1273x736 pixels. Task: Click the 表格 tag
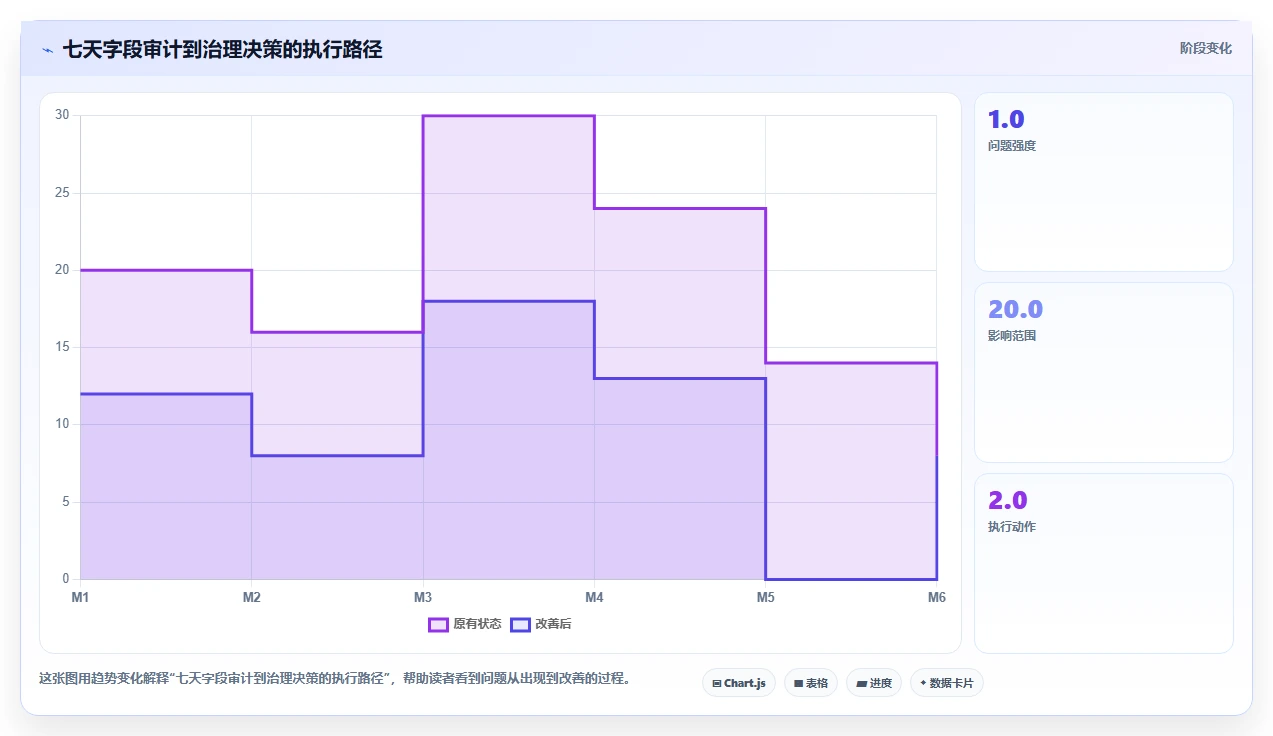coord(810,683)
